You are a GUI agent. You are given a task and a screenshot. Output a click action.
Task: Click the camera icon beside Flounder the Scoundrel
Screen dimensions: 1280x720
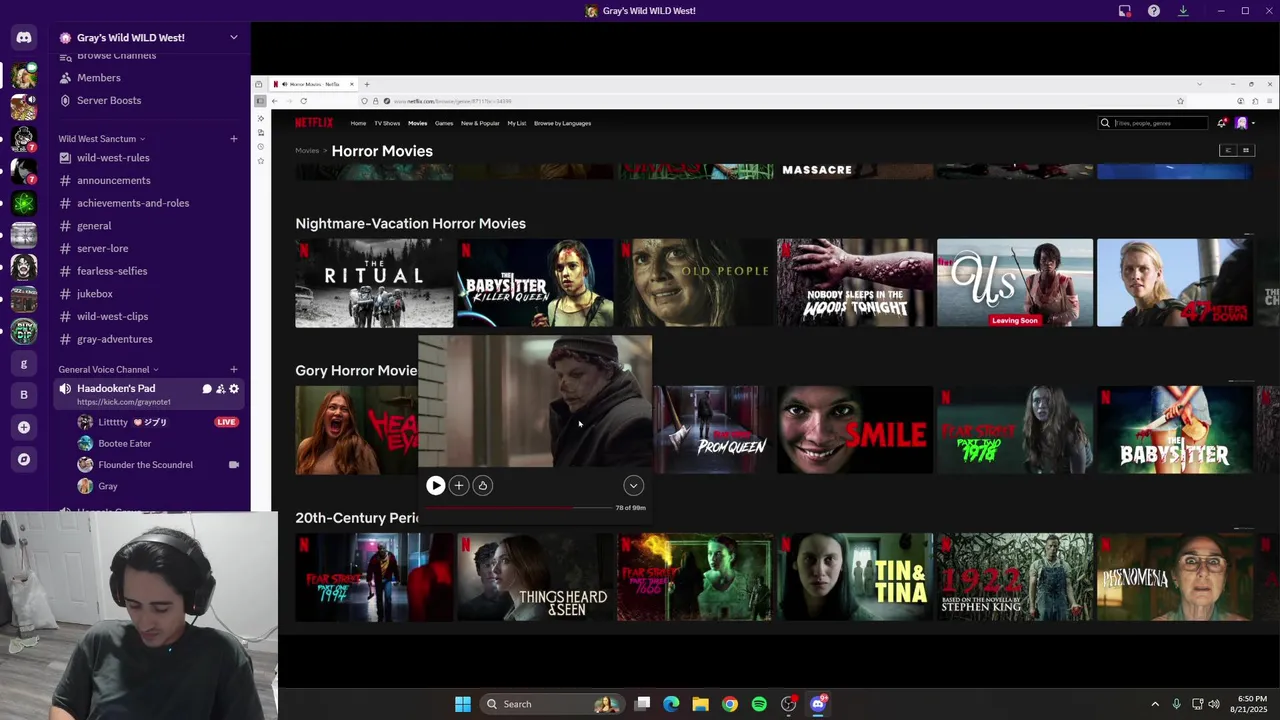[234, 465]
